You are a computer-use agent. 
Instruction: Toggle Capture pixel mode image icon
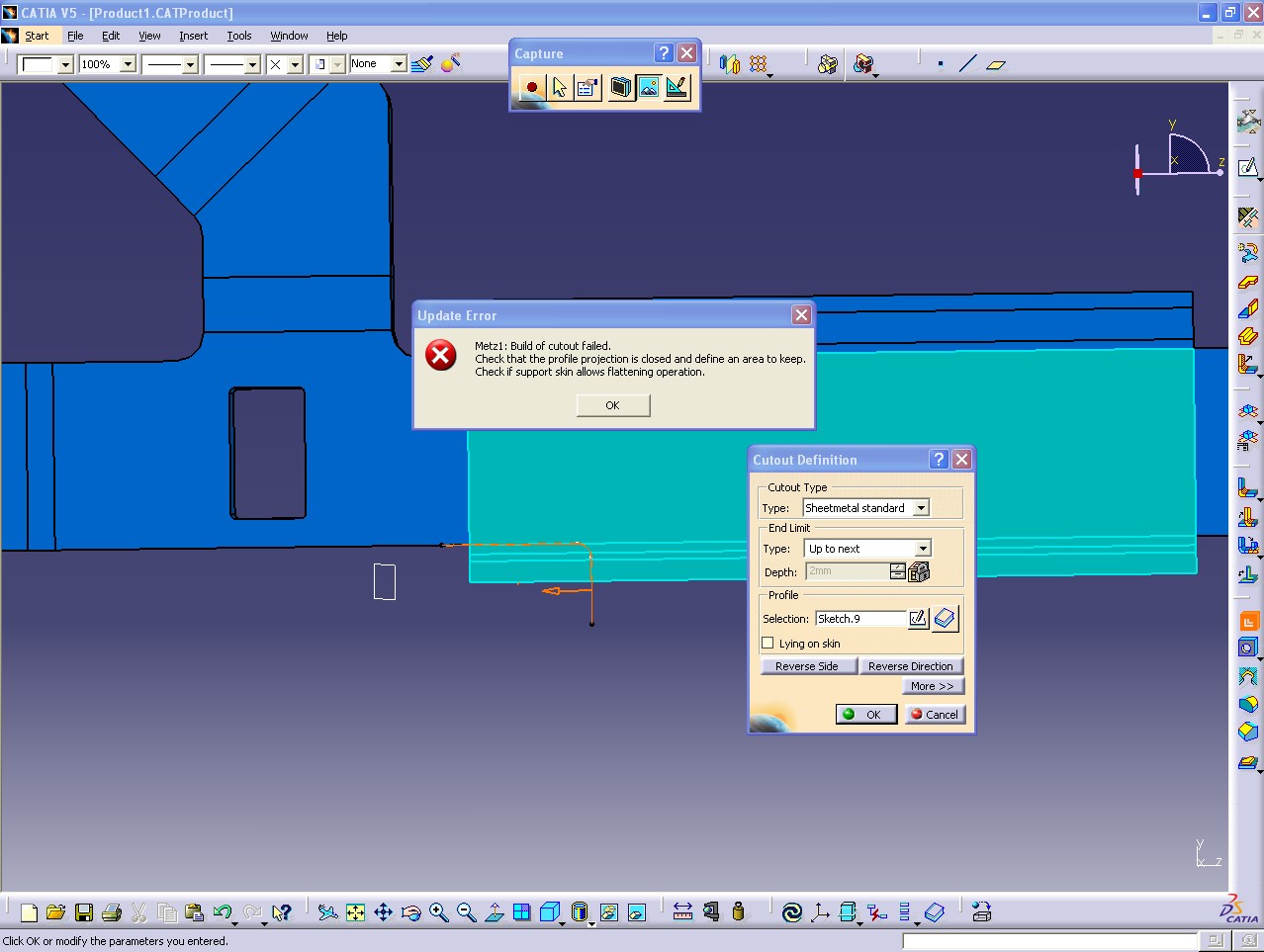coord(649,87)
